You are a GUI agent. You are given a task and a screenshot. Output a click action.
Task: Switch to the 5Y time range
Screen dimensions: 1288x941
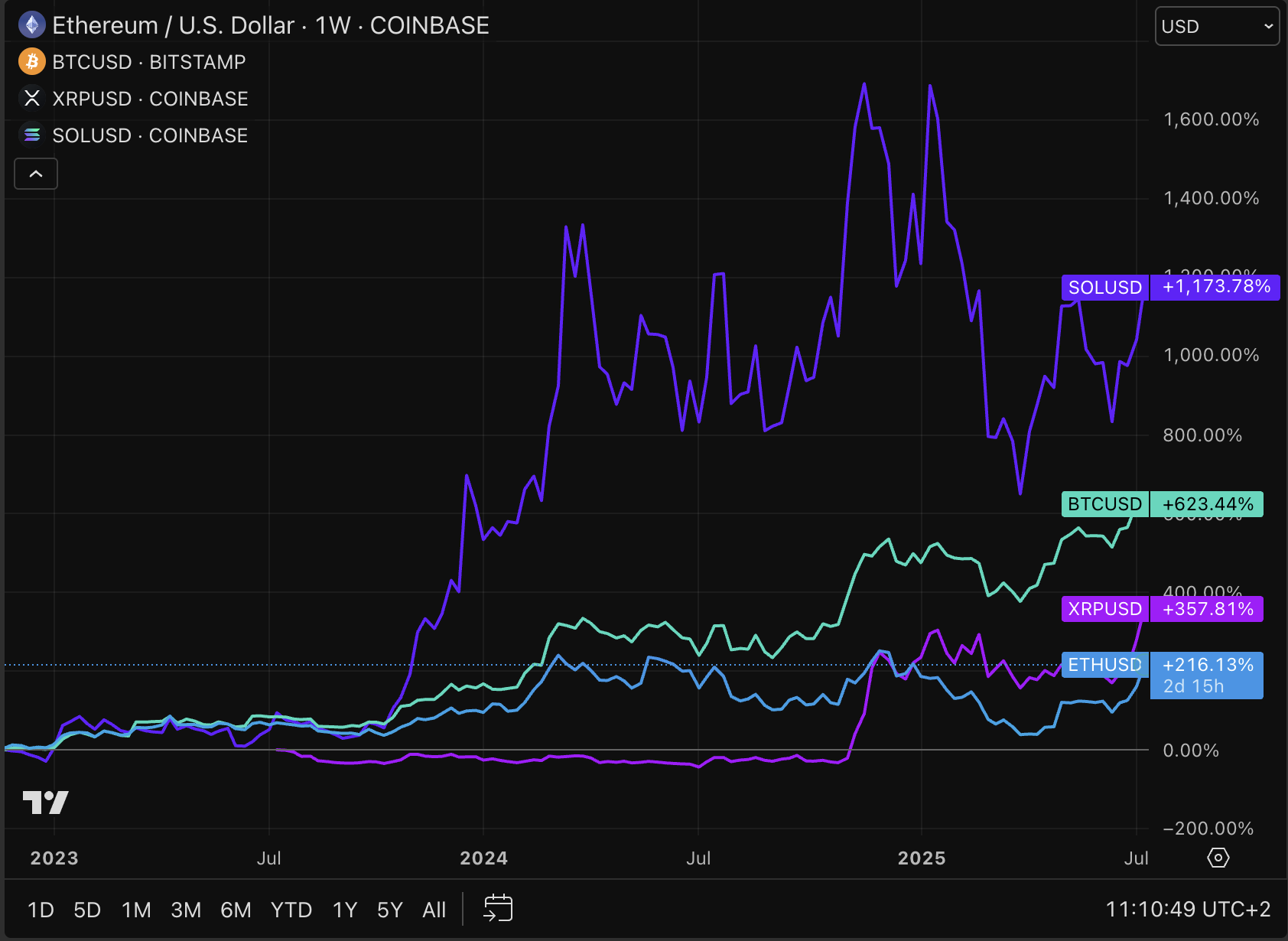(x=389, y=910)
